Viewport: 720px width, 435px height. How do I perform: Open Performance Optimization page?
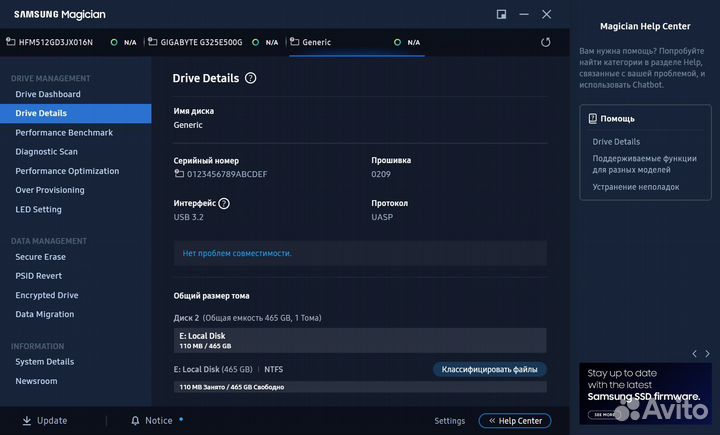[67, 171]
